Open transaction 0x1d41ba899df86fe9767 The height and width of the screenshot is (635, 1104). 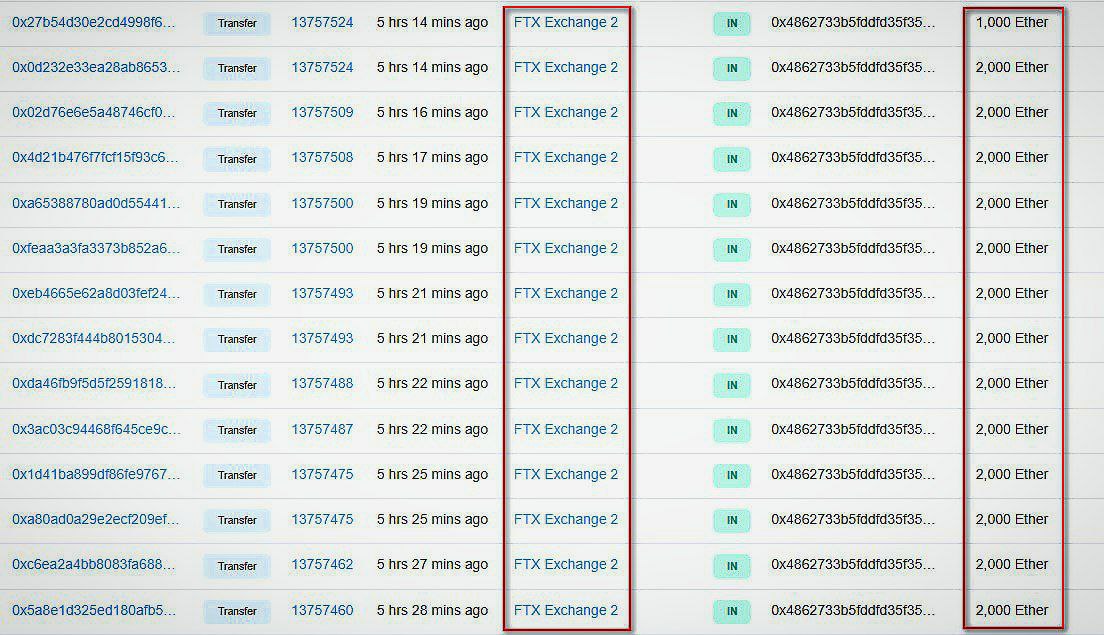pos(96,474)
